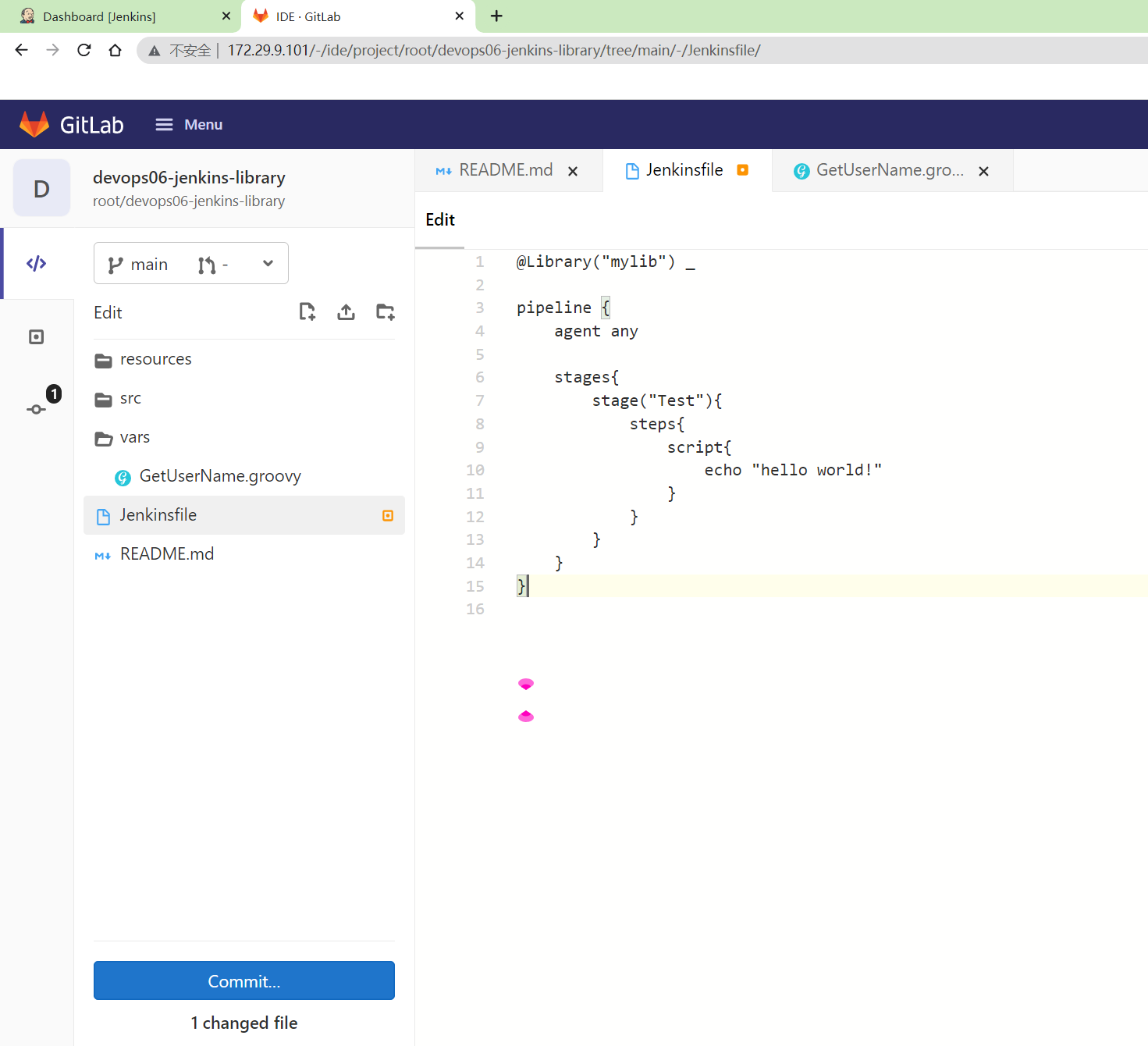
Task: Go back in browser history
Action: tap(22, 50)
